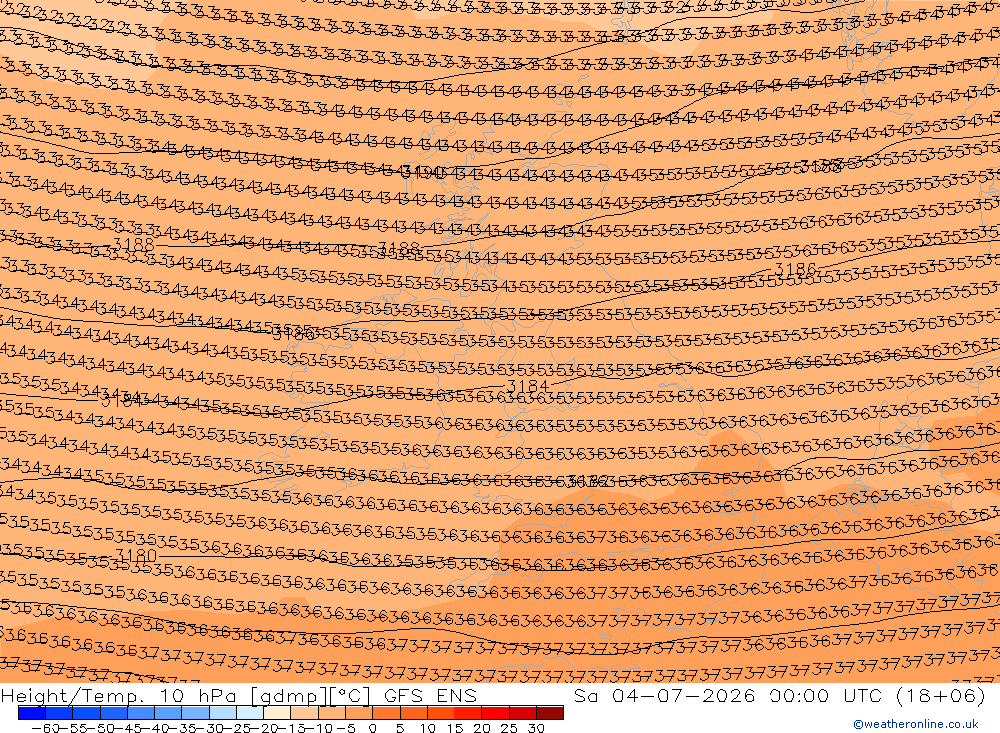
Task: Click the 'Sa 04-07-2026' forecast date
Action: click(x=665, y=695)
